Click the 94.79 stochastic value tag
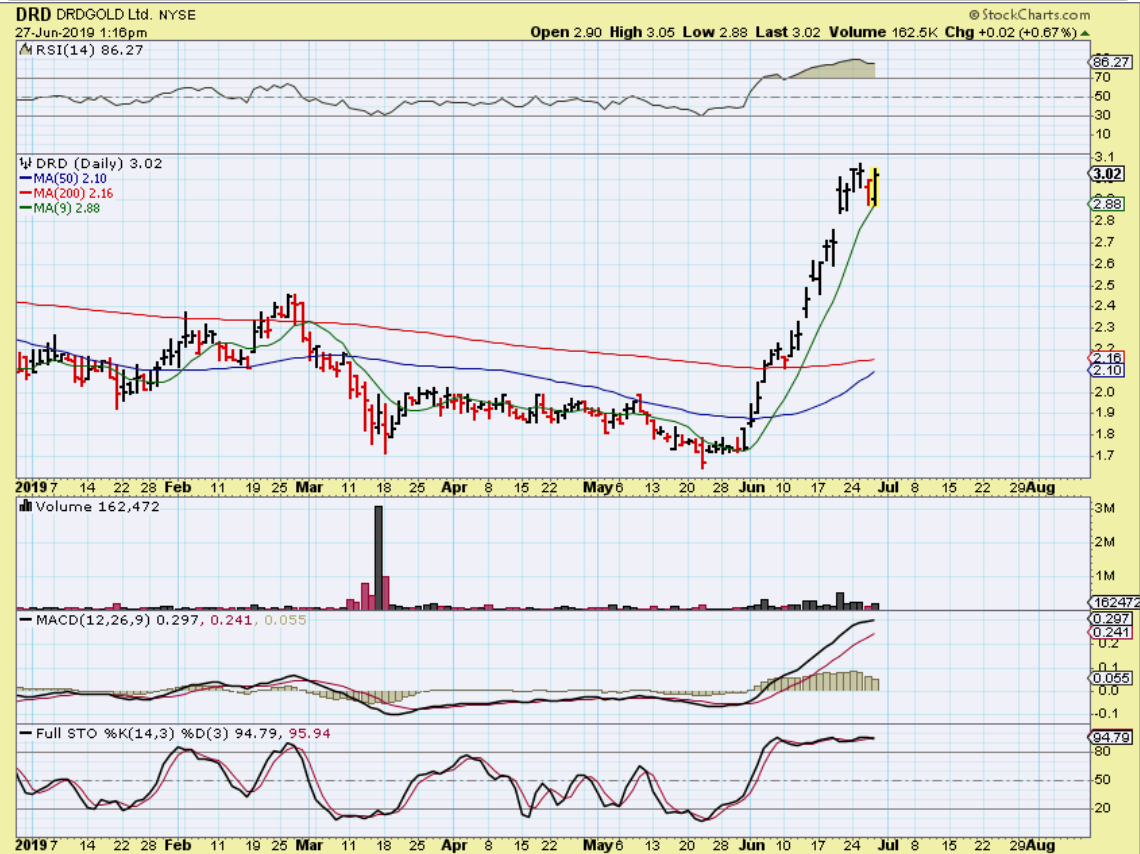The height and width of the screenshot is (854, 1140). tap(1108, 738)
